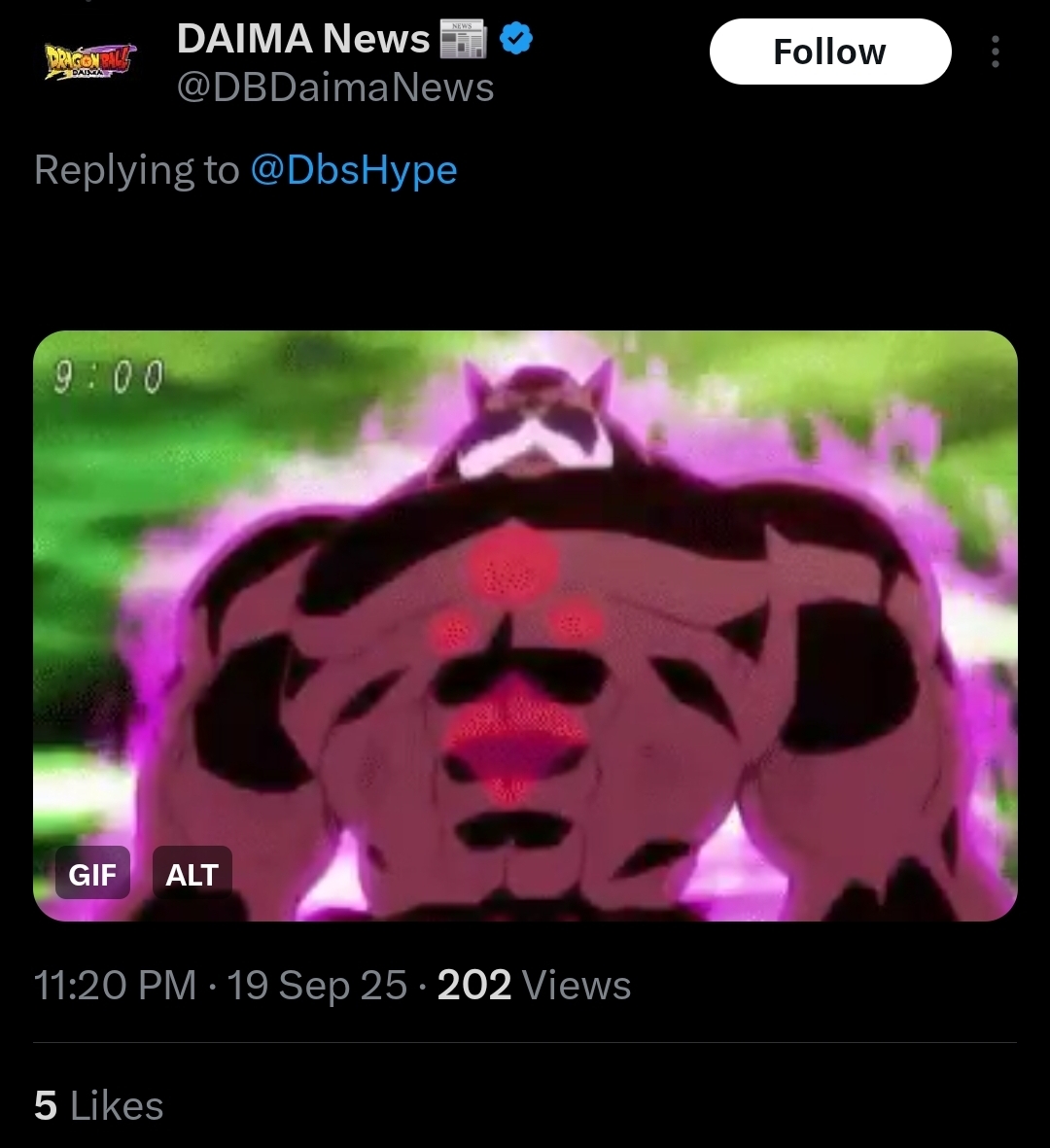Click the DAIMA News display name
Viewport: 1050px width, 1148px height.
point(303,39)
